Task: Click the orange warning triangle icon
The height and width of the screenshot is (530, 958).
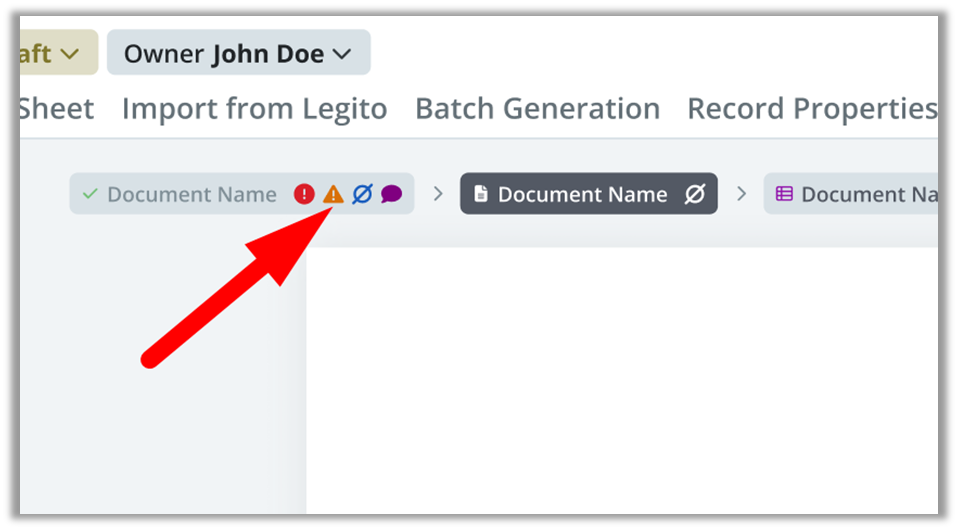Action: click(x=333, y=194)
